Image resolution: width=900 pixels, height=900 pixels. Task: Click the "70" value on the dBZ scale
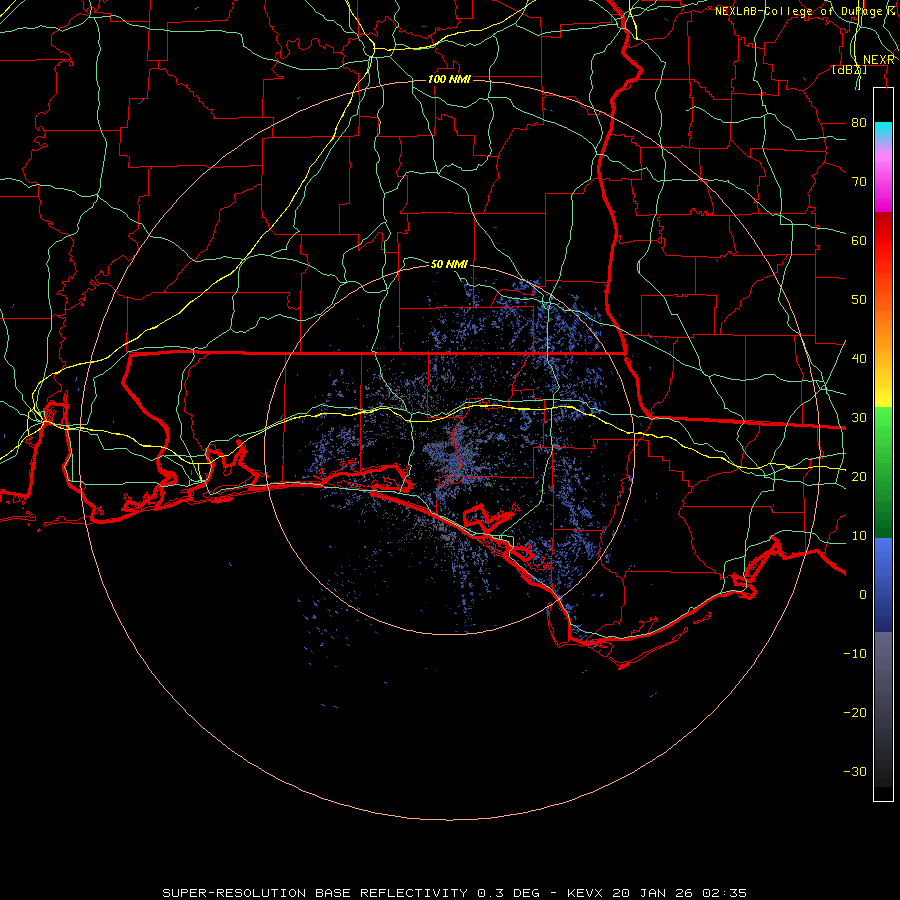pyautogui.click(x=859, y=182)
